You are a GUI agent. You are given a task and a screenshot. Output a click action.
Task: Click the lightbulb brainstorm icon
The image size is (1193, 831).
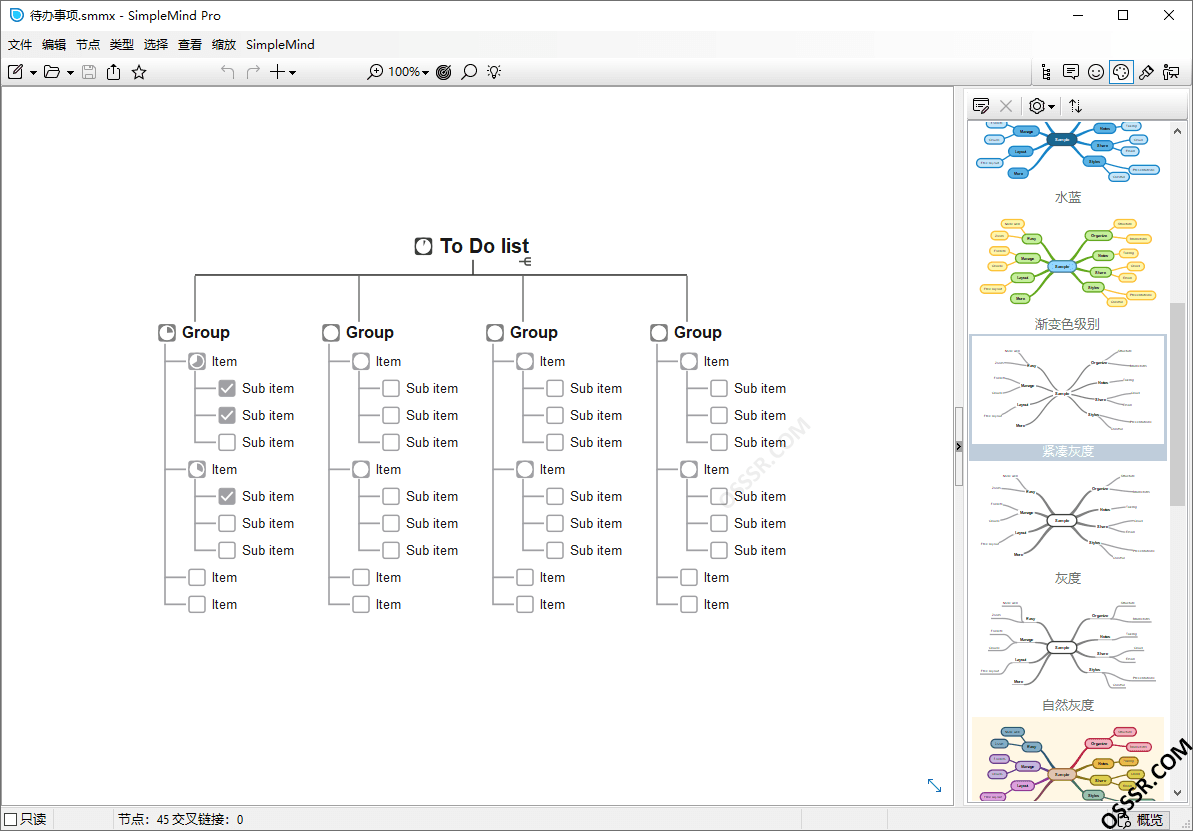pos(495,72)
